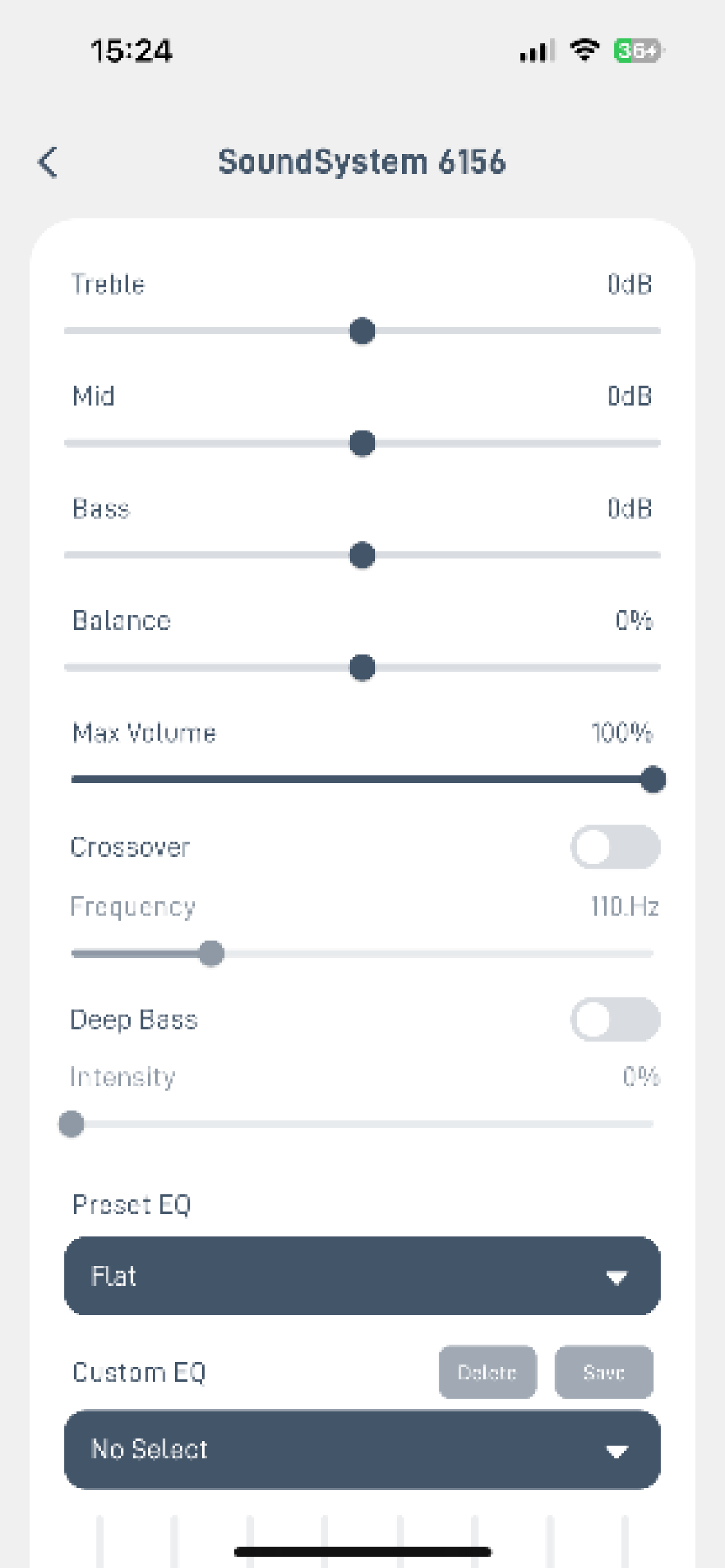Image resolution: width=725 pixels, height=1568 pixels.
Task: Click the Treble slider handle
Action: click(362, 331)
